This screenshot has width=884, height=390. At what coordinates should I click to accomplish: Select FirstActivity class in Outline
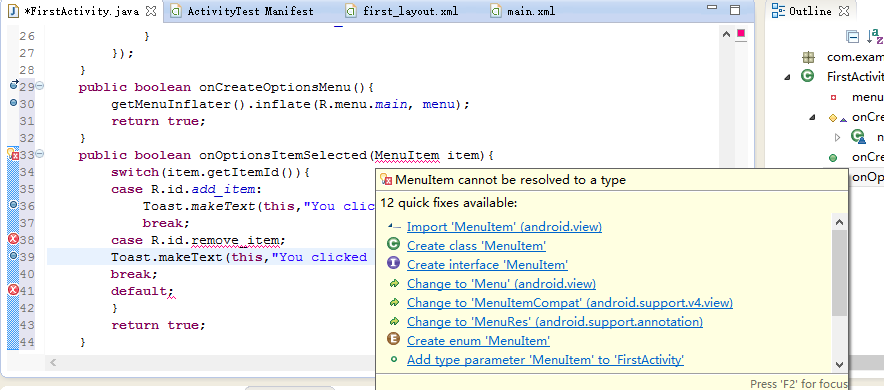click(855, 76)
